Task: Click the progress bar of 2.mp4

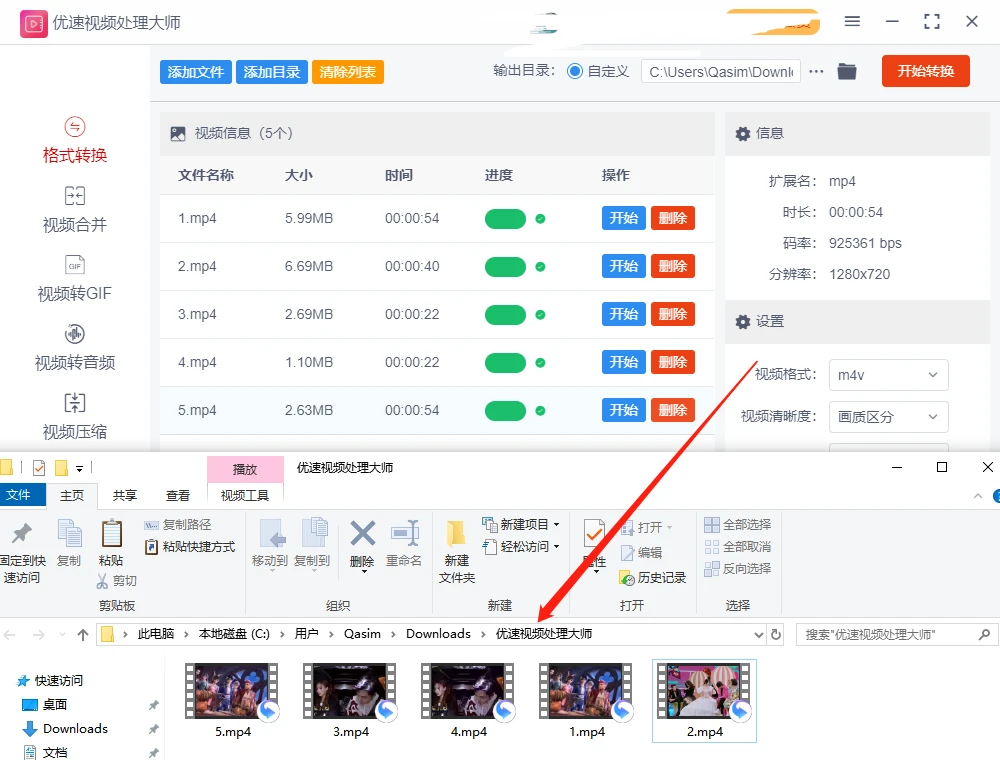Action: [505, 267]
